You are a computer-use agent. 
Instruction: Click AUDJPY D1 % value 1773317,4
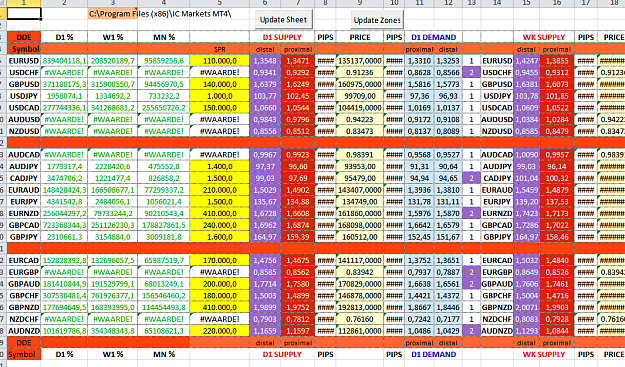(64, 167)
